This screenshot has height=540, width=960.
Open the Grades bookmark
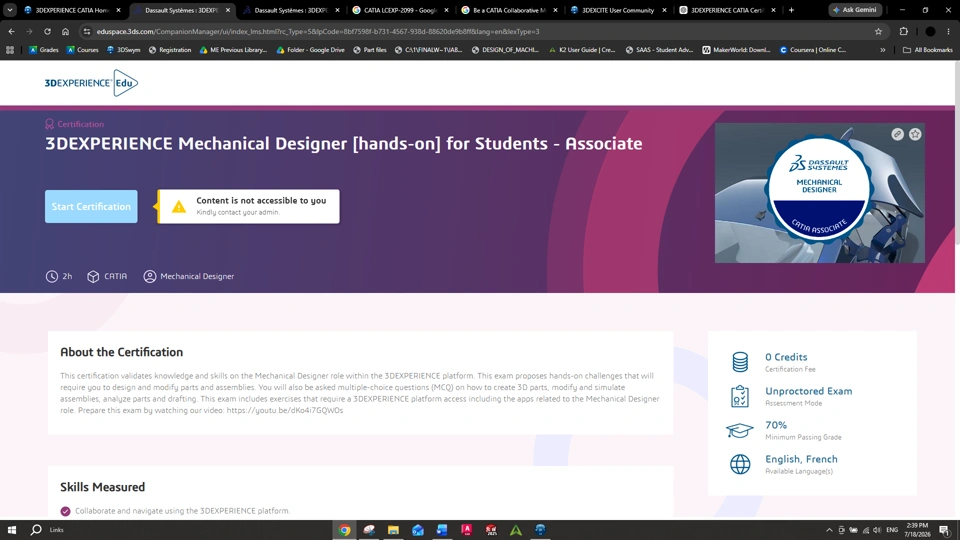(43, 50)
